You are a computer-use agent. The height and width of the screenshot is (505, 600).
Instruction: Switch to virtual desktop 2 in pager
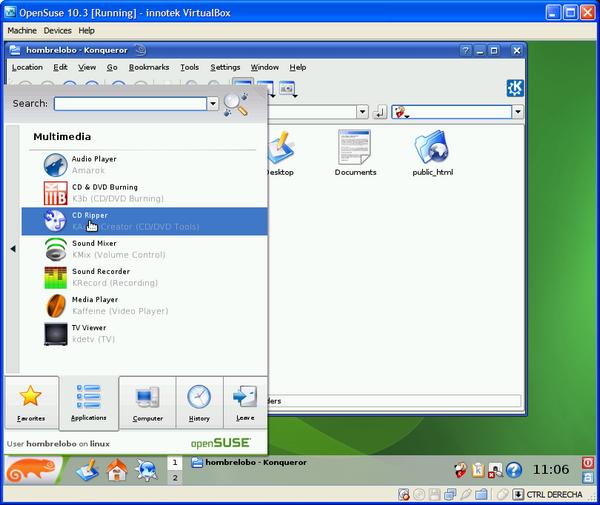(175, 478)
